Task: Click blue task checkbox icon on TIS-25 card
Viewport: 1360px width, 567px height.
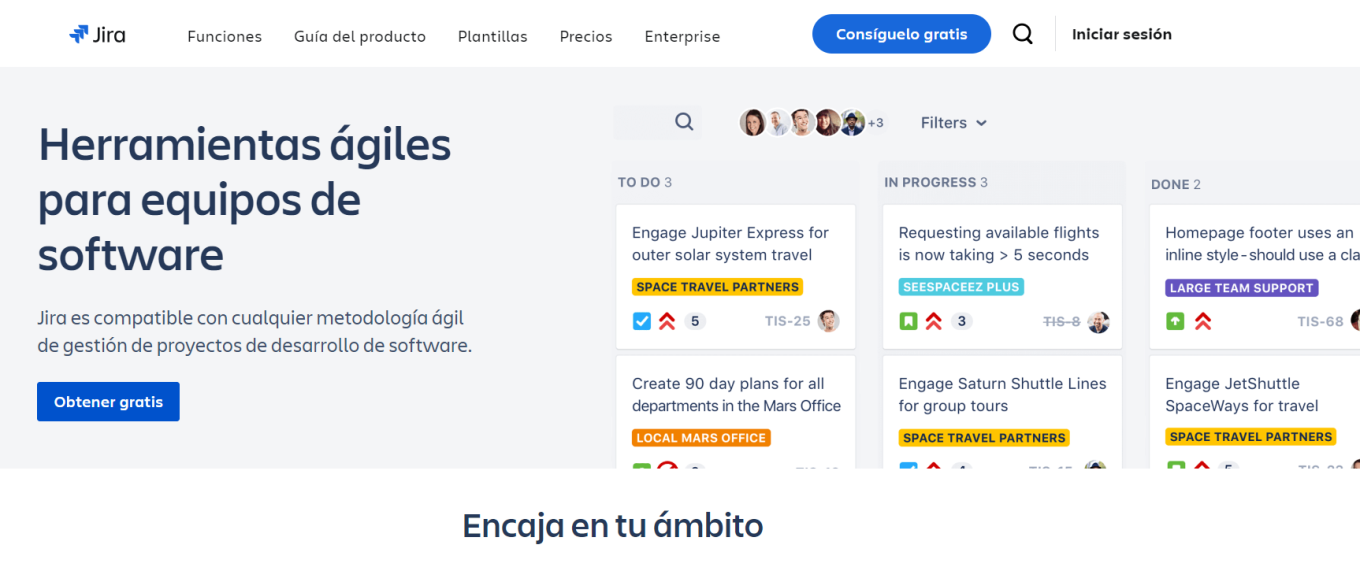Action: (x=642, y=321)
